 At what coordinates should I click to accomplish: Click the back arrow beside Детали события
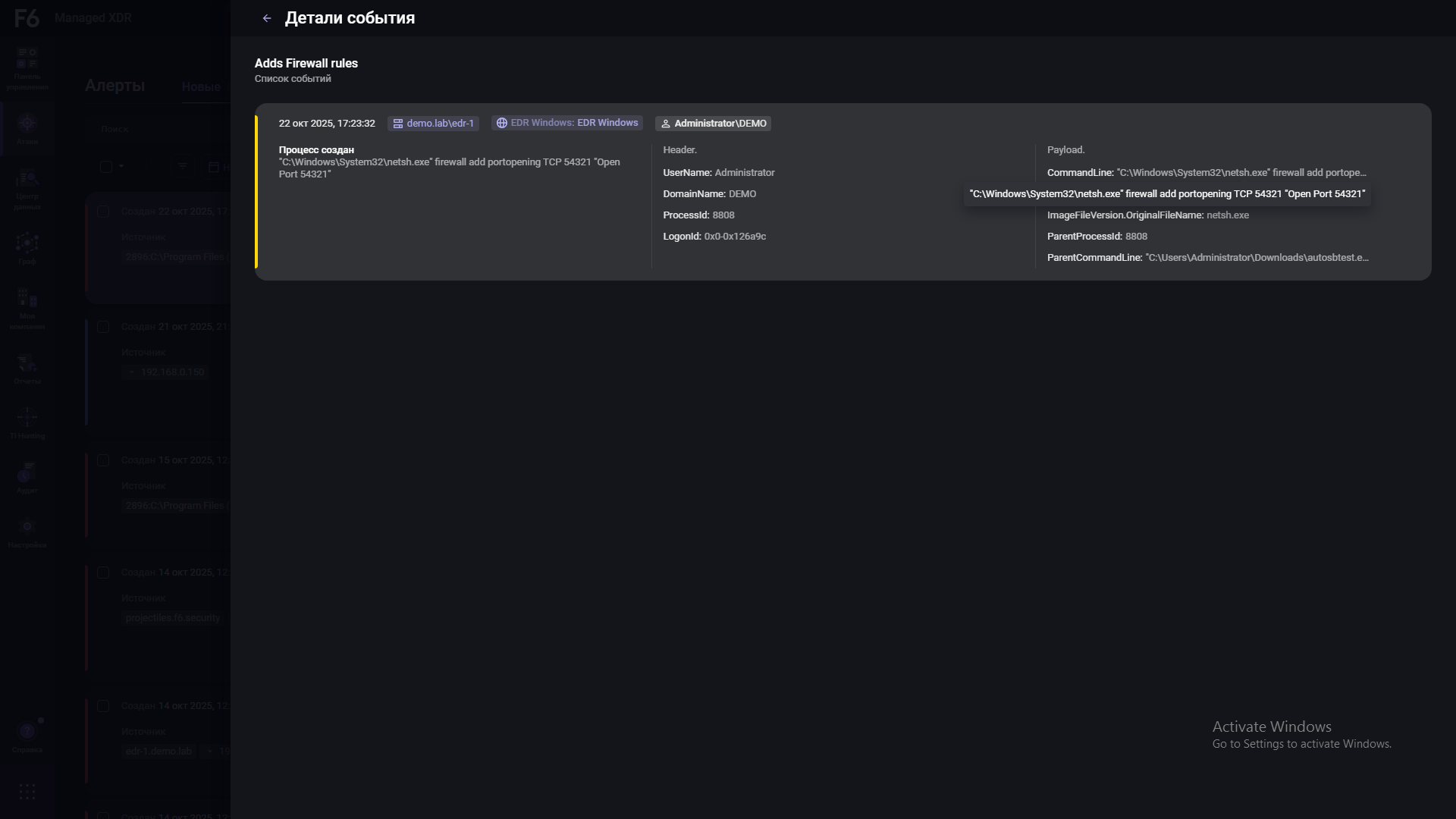(267, 18)
